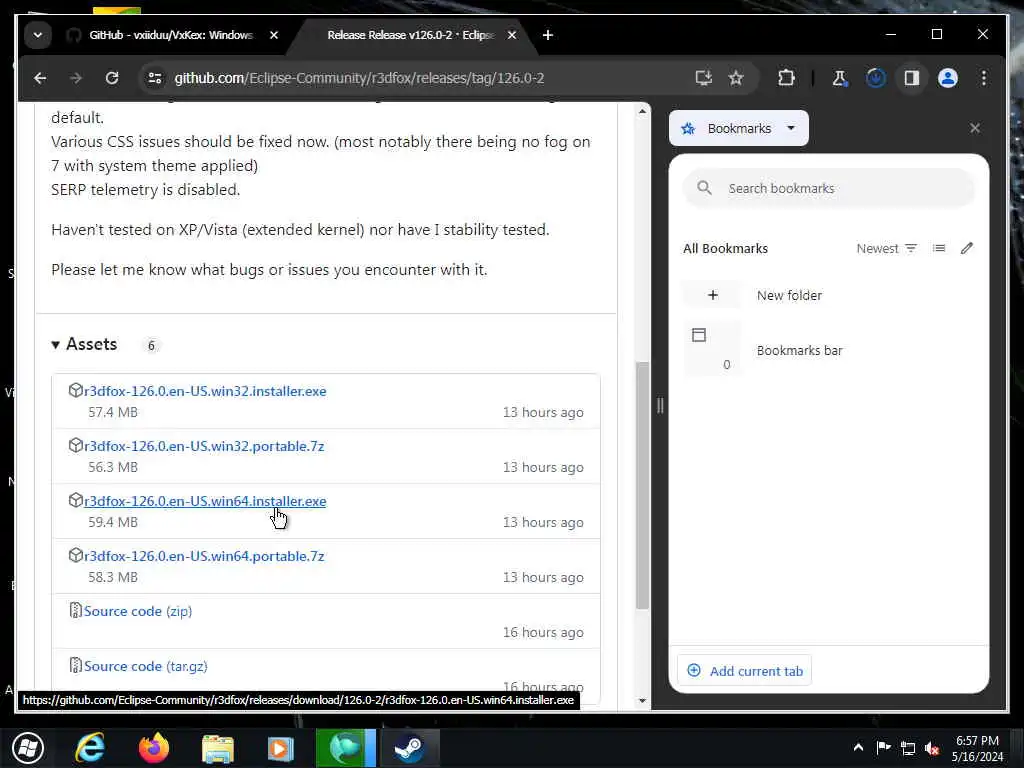Open Steam from taskbar
Screen dimensions: 1024x768
coord(409,748)
